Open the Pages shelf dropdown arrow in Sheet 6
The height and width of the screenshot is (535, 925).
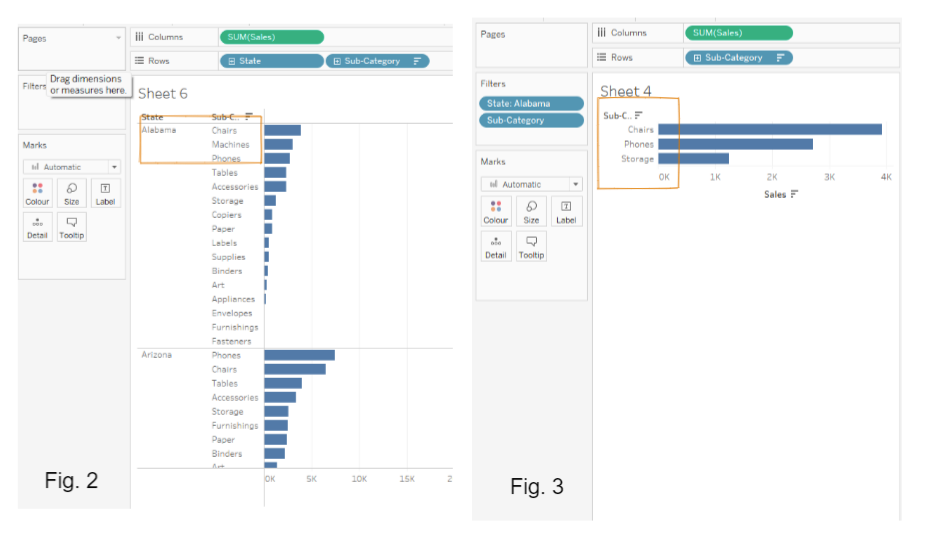(119, 38)
